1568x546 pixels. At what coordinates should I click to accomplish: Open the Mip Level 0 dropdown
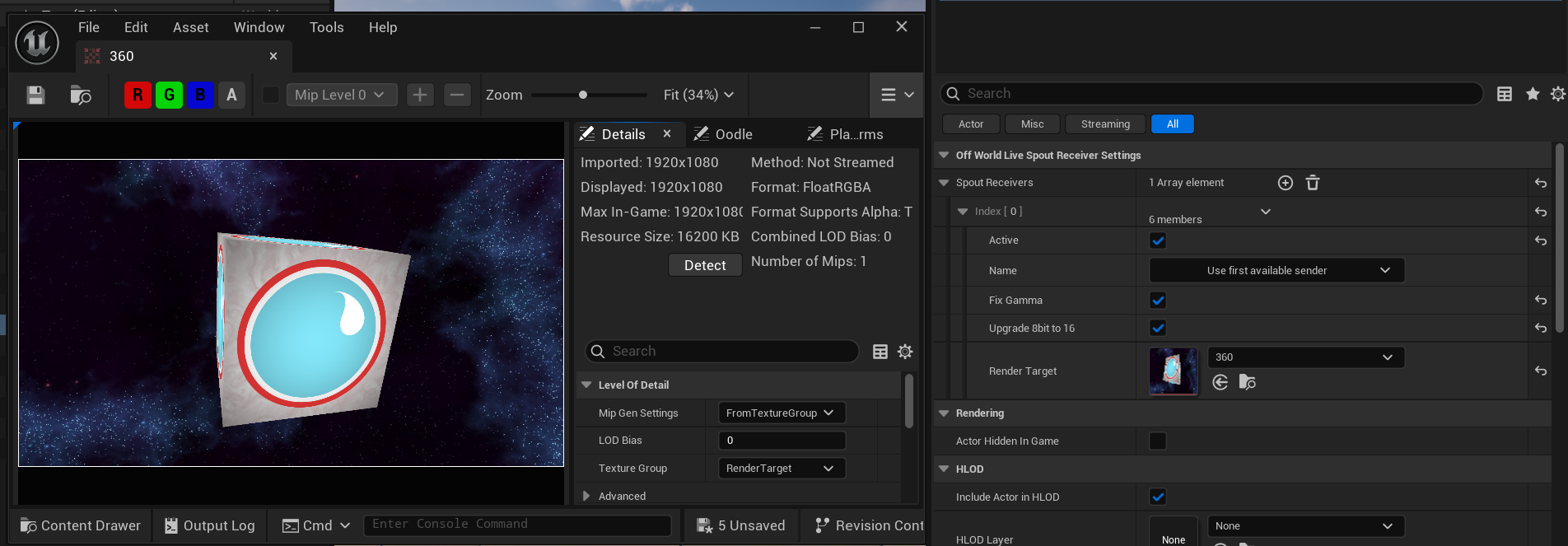tap(341, 95)
